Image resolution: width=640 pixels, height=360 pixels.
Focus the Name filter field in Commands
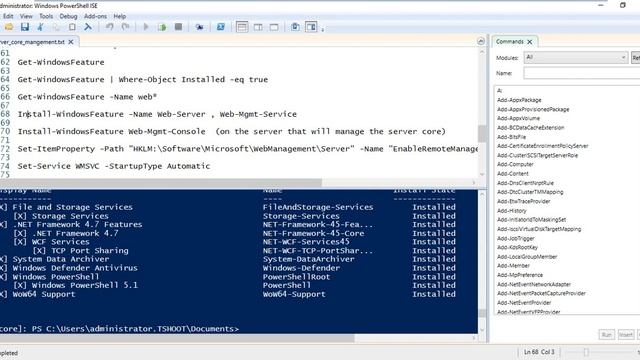click(582, 73)
